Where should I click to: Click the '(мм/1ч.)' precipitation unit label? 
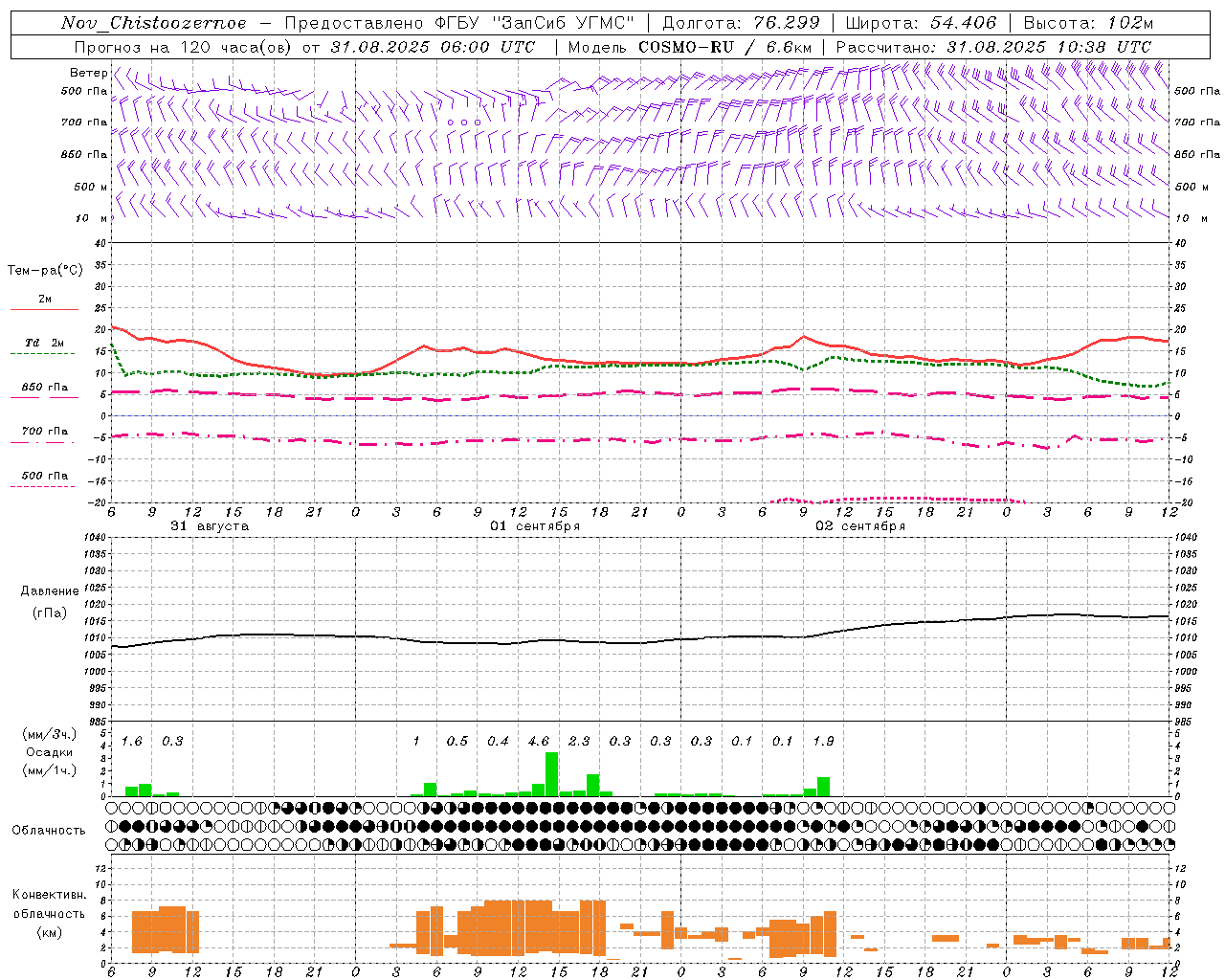coord(49,770)
